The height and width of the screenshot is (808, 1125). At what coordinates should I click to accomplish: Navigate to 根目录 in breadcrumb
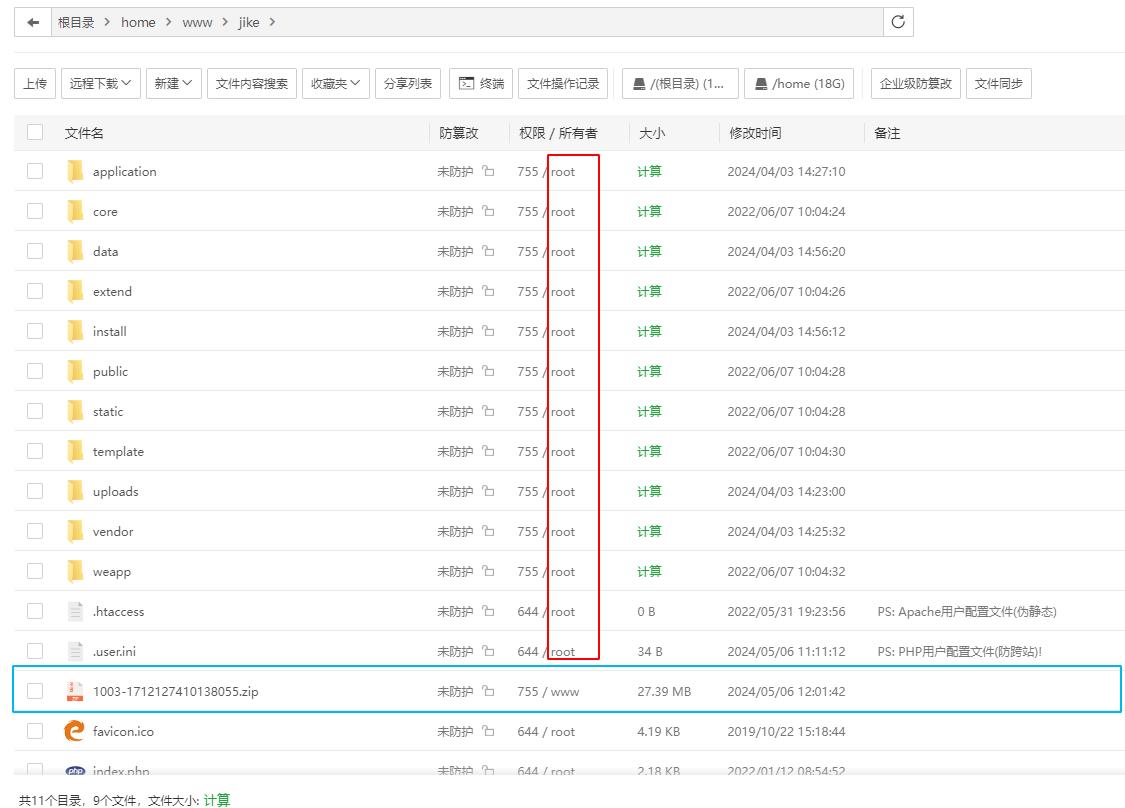coord(76,22)
